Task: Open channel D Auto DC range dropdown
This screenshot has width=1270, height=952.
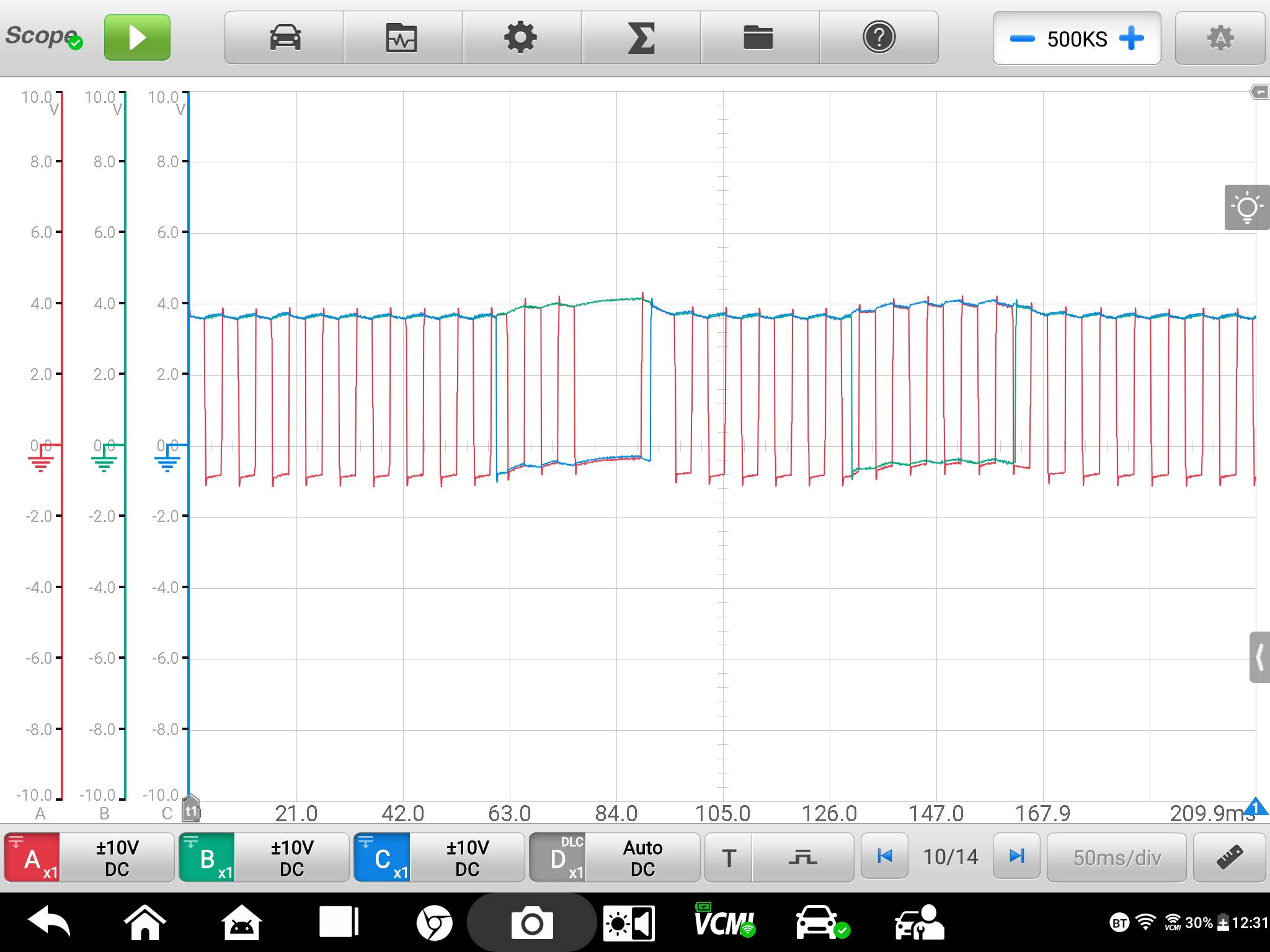Action: [643, 858]
